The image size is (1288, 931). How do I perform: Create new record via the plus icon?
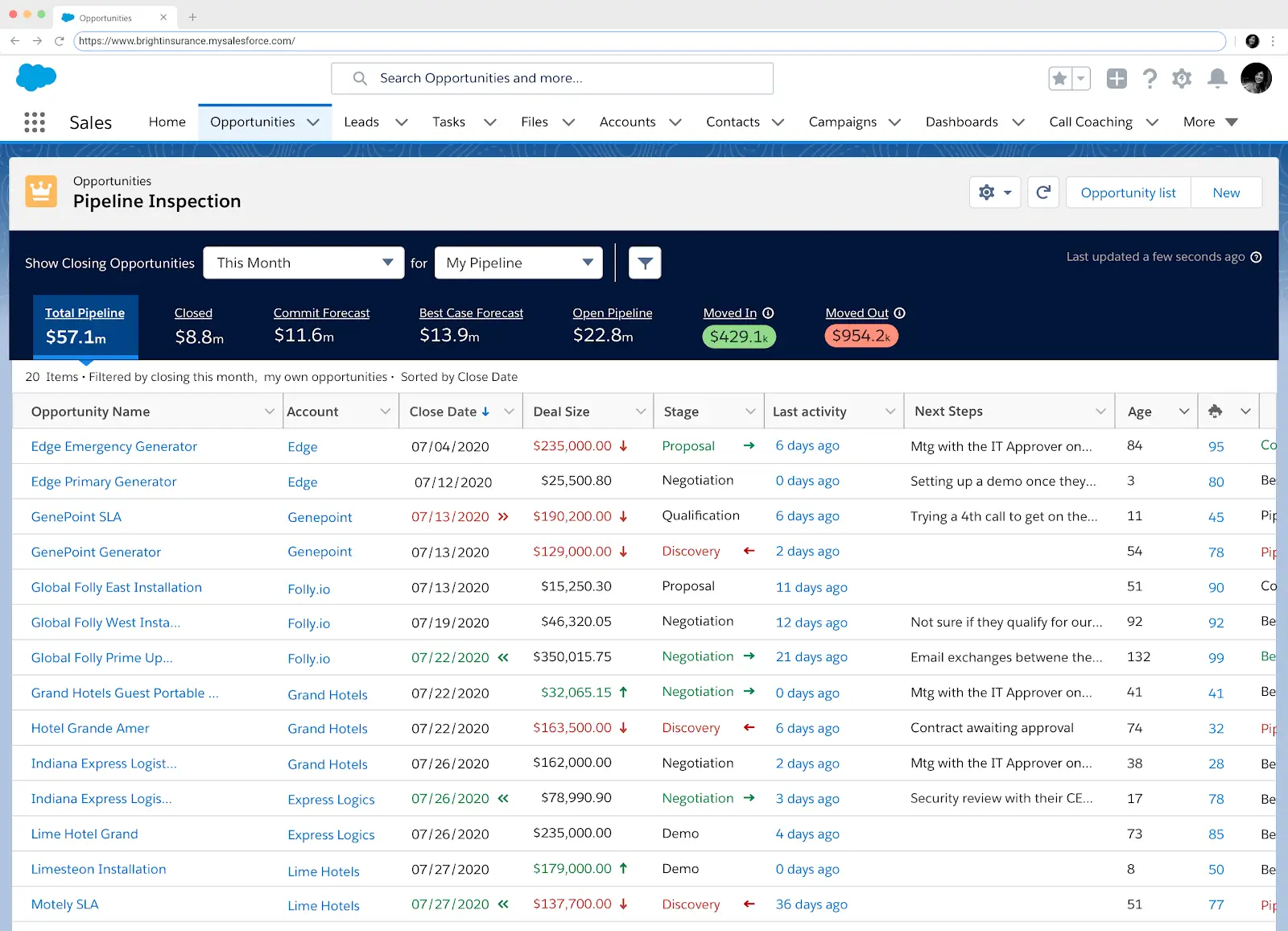coord(1117,78)
